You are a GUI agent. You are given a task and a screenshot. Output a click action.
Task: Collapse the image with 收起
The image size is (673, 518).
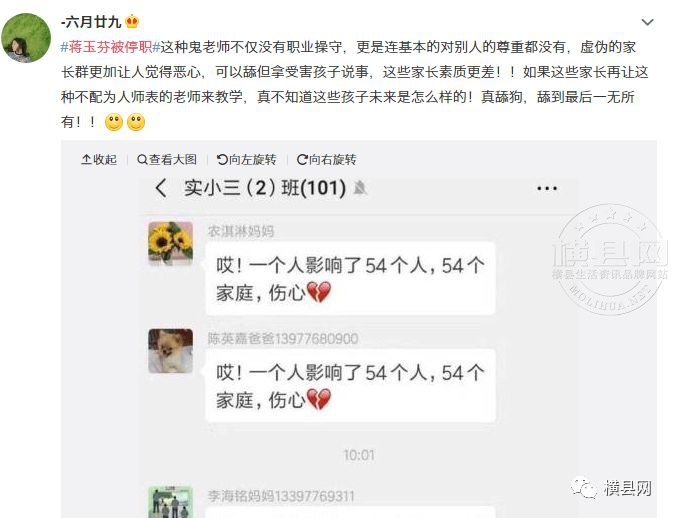[99, 160]
